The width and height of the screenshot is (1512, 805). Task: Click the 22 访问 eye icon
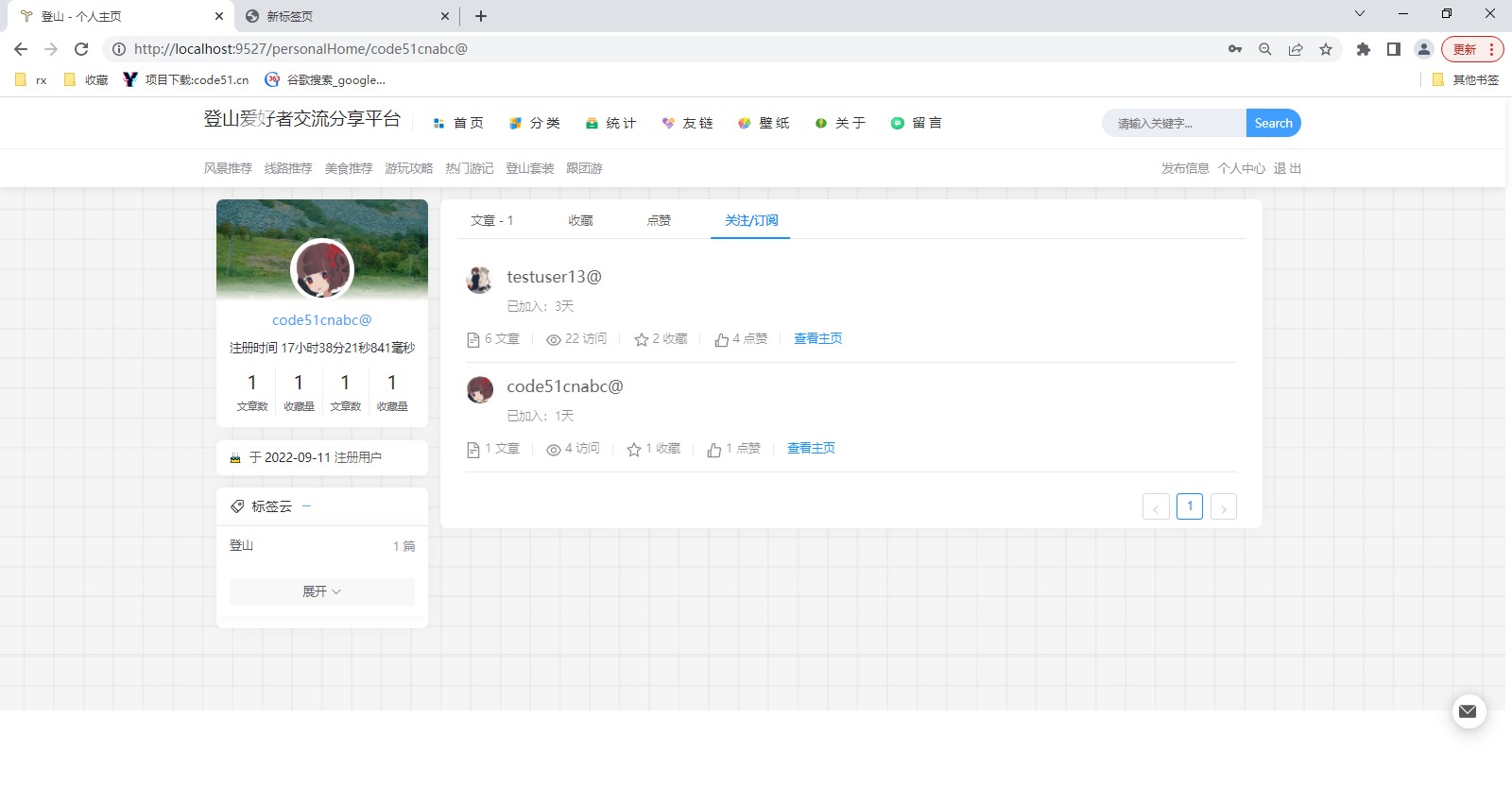click(x=554, y=339)
